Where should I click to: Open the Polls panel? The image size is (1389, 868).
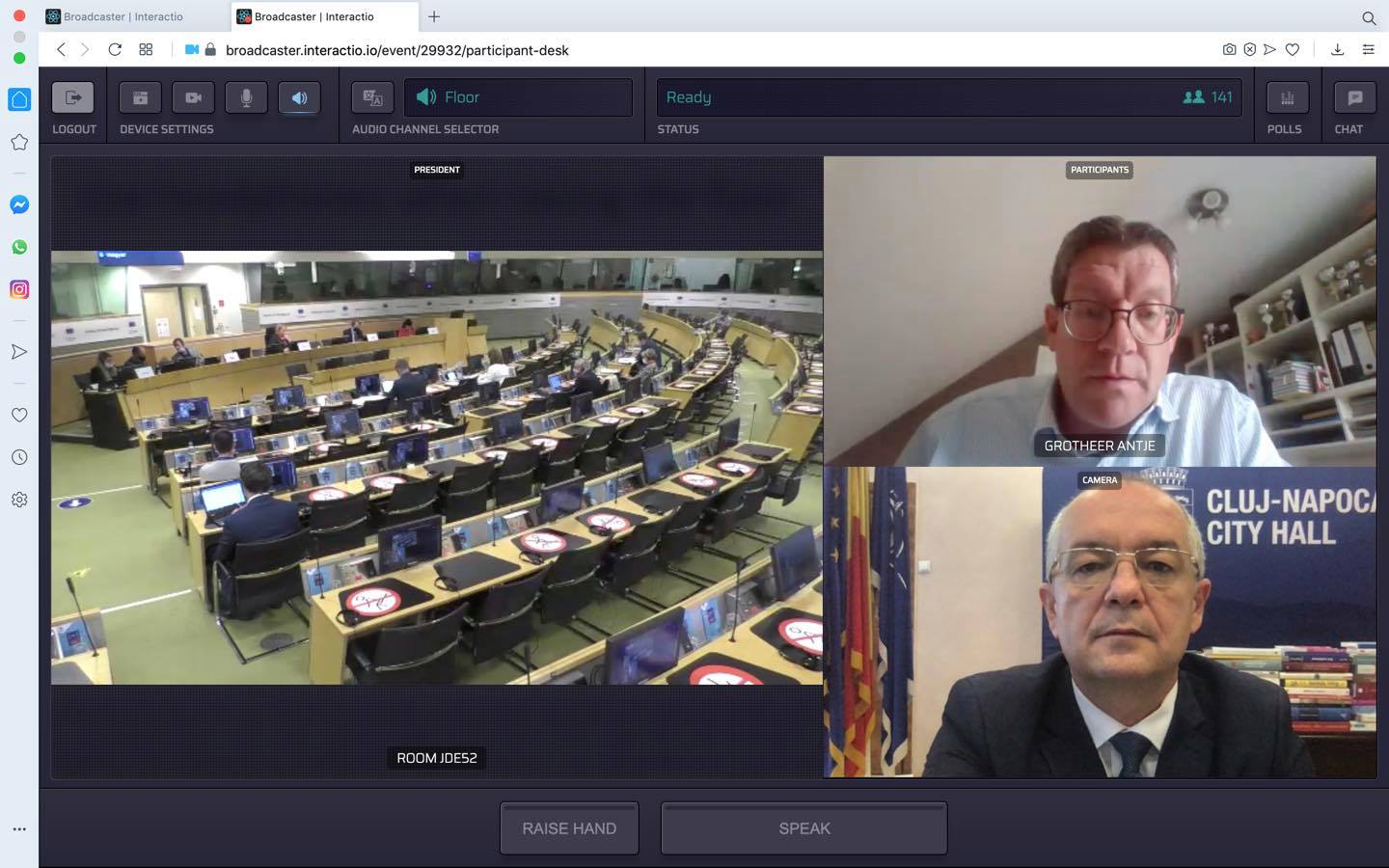coord(1287,97)
